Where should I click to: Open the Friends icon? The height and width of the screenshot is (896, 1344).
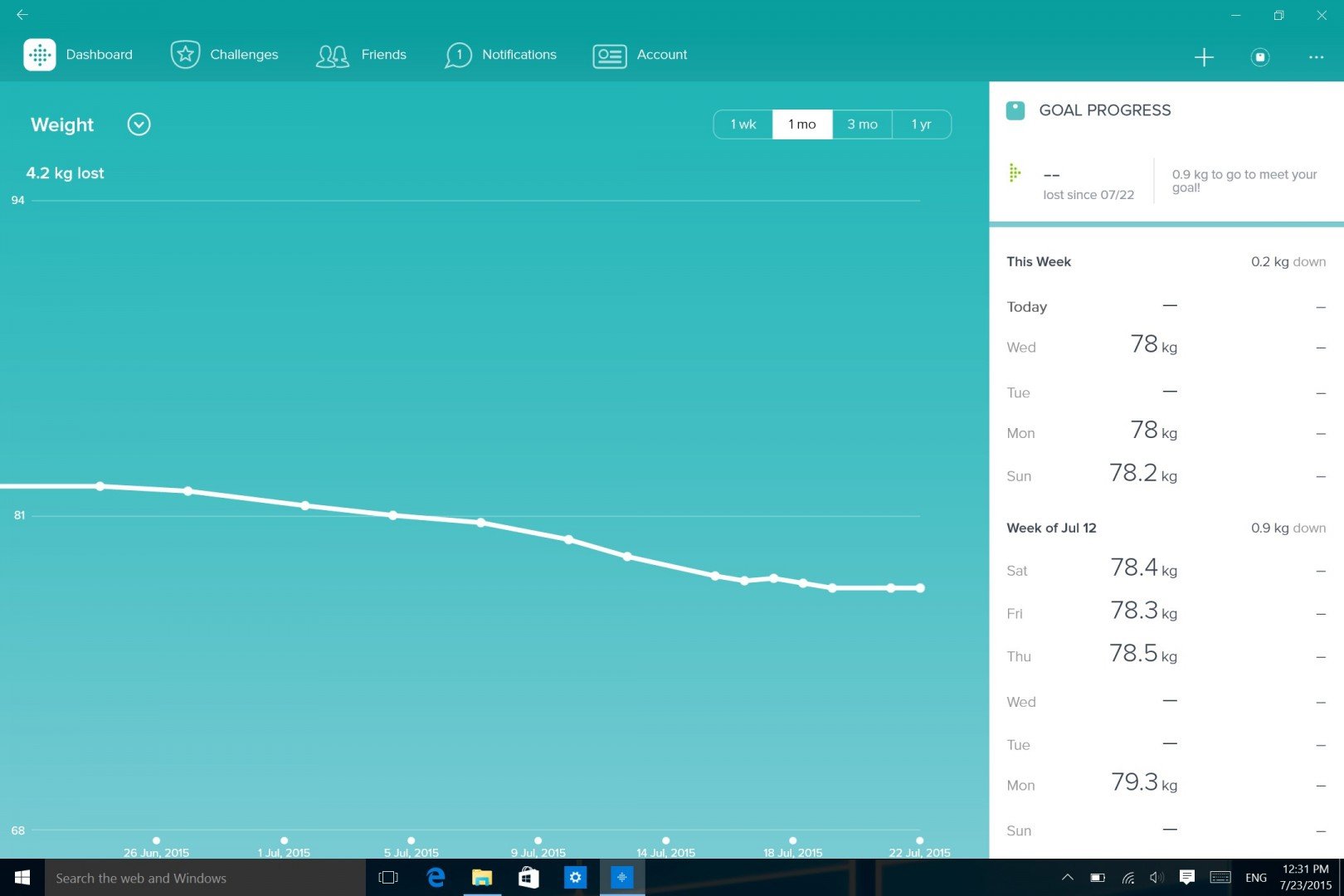click(332, 56)
